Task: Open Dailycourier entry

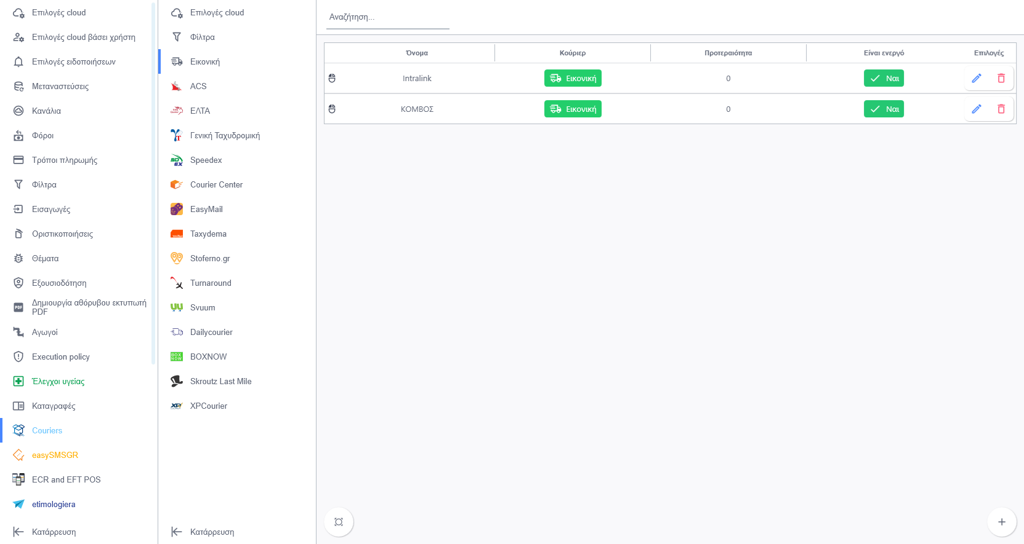Action: (211, 332)
